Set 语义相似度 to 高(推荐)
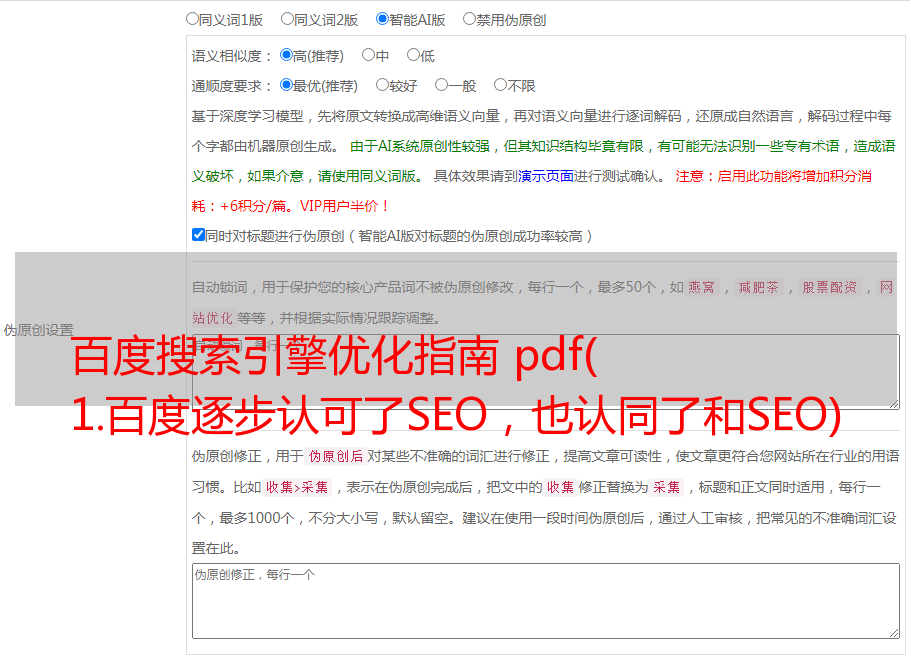 (286, 55)
